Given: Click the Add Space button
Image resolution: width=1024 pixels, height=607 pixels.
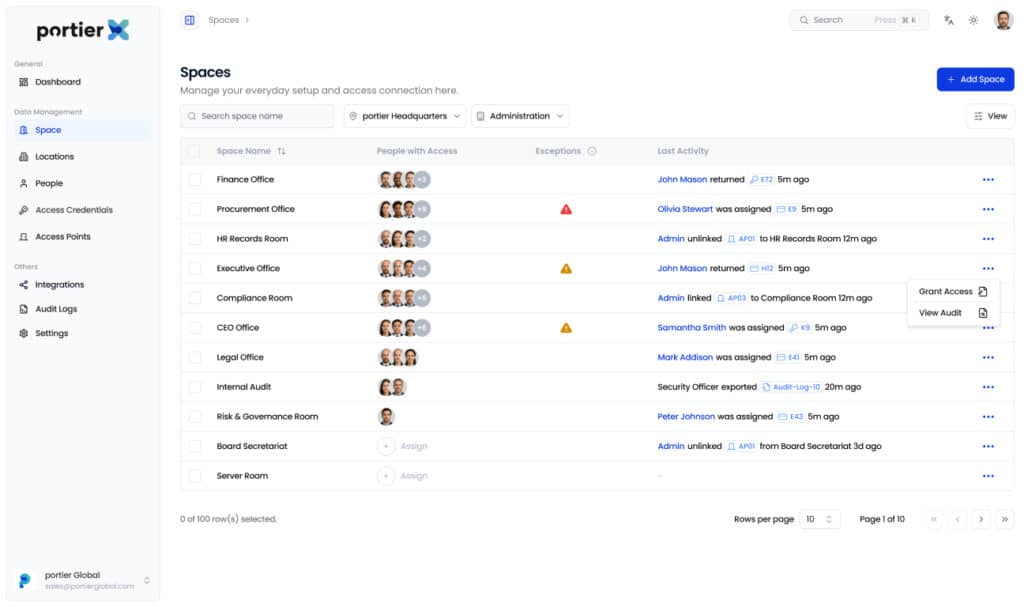Looking at the screenshot, I should (x=975, y=79).
